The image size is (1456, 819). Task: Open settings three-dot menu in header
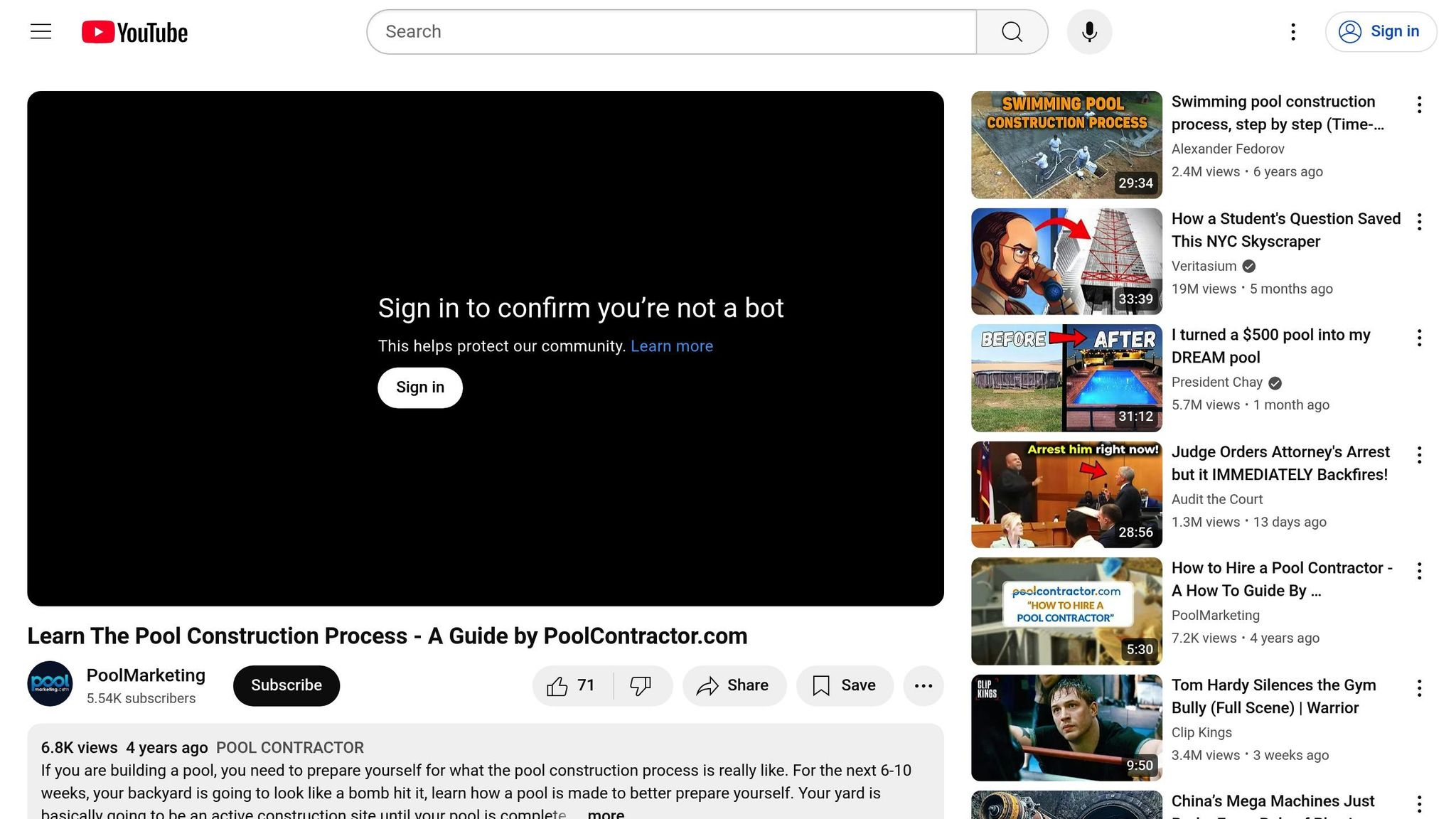tap(1292, 32)
